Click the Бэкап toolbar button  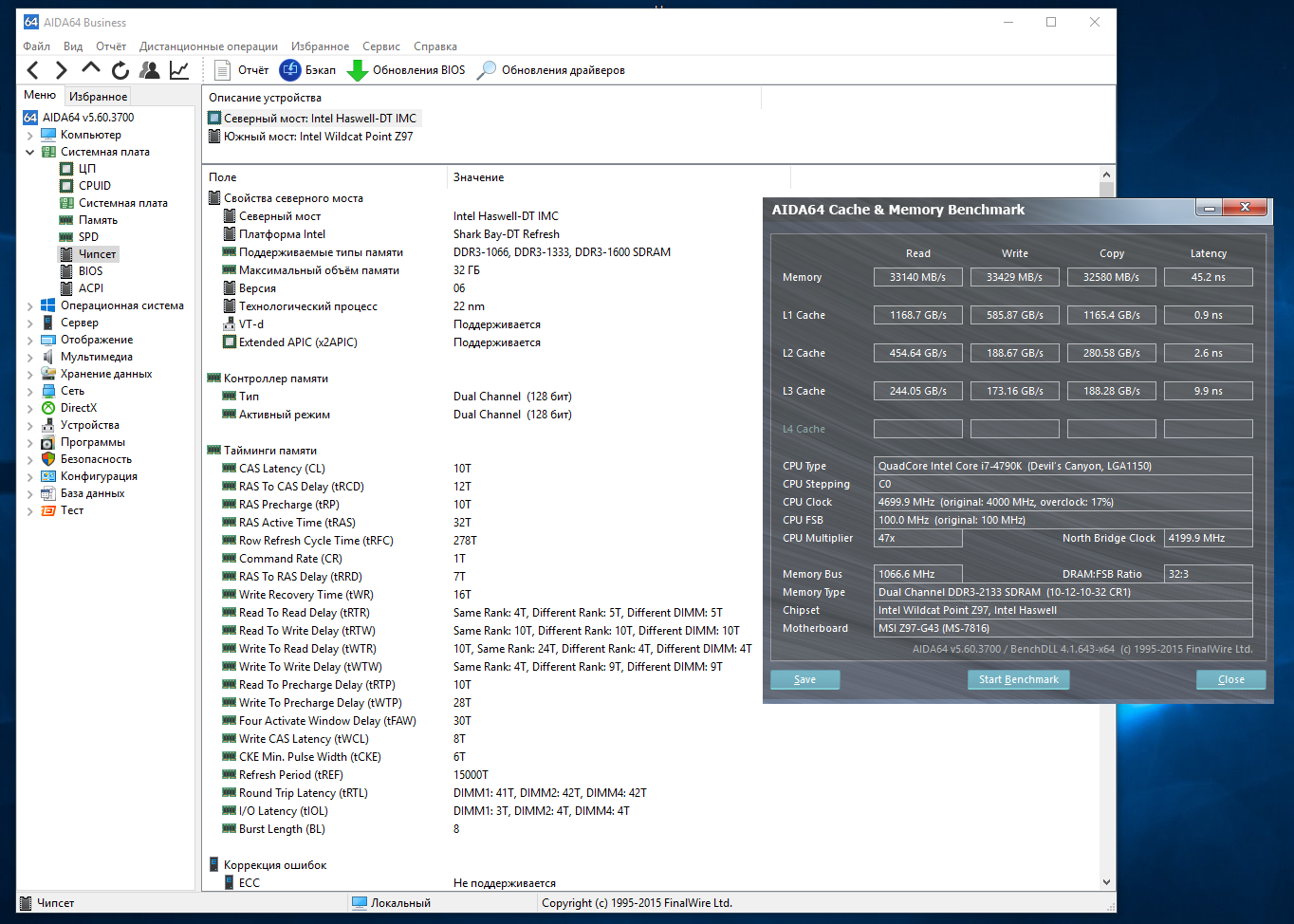coord(308,70)
